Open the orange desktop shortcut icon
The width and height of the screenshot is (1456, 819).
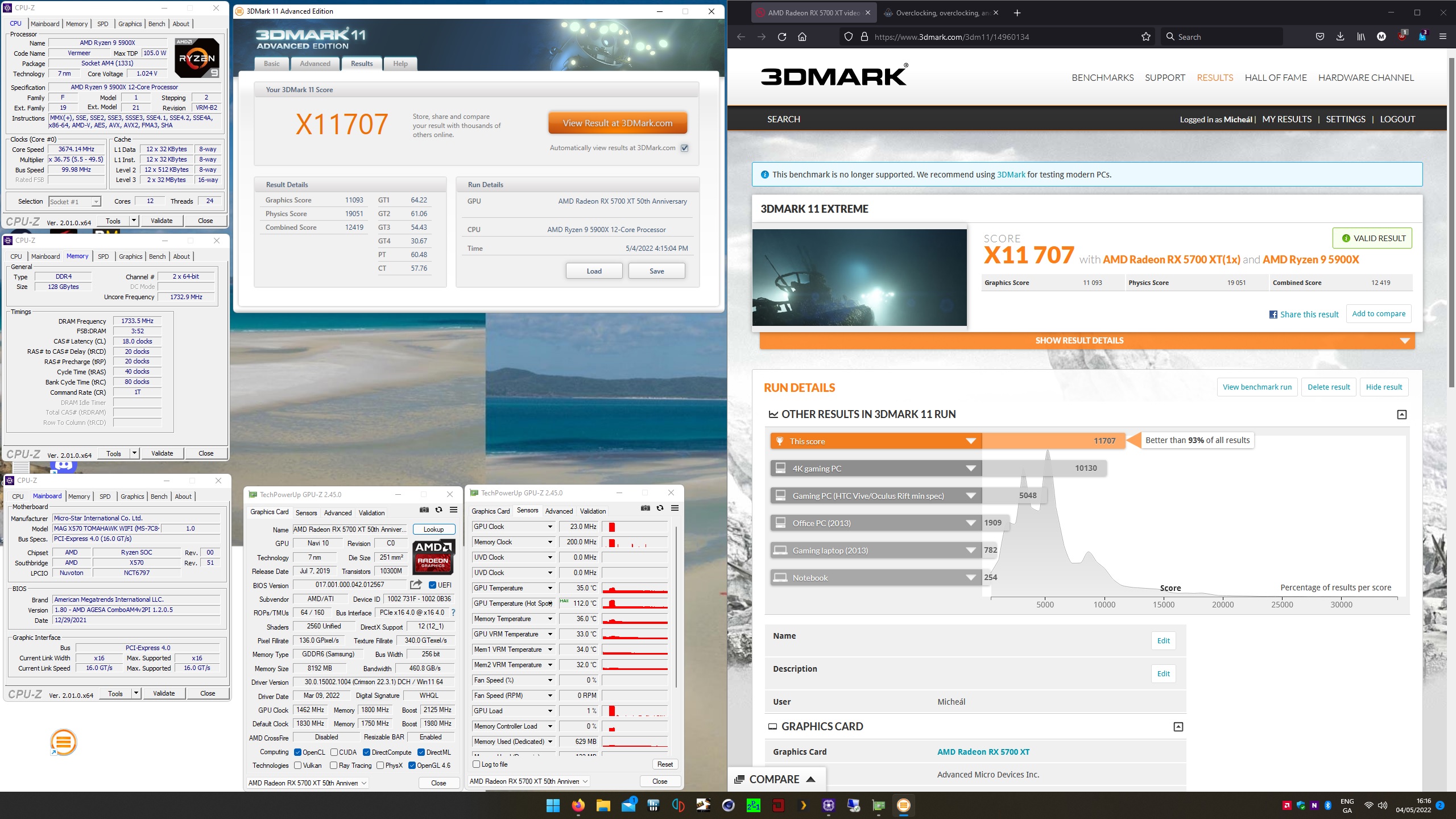[x=63, y=742]
